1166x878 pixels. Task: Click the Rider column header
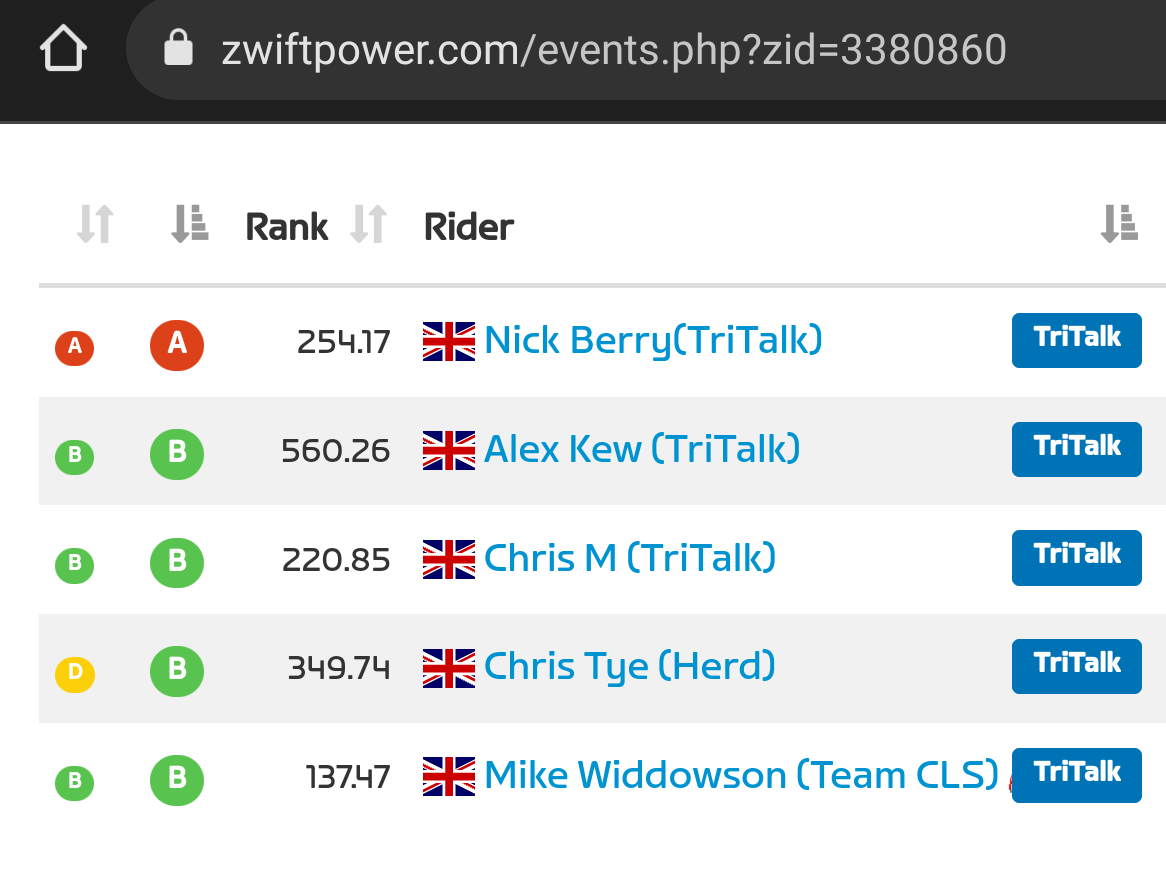tap(468, 227)
